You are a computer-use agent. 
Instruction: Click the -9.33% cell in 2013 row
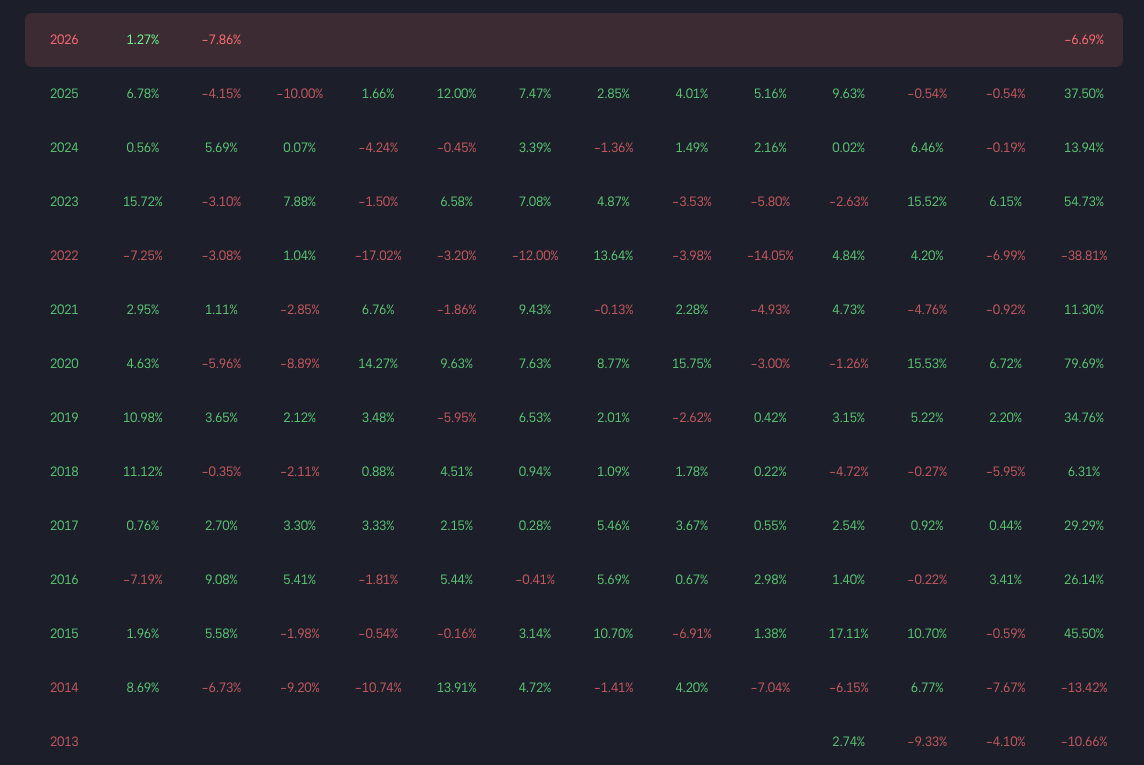pyautogui.click(x=927, y=742)
